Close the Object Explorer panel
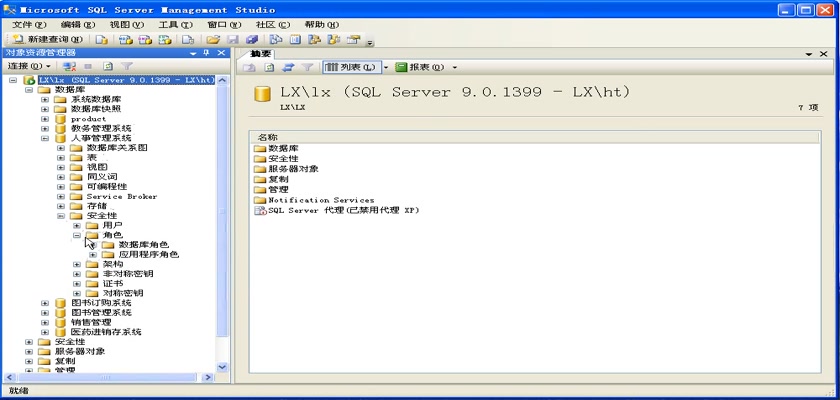Viewport: 840px width, 400px height. click(221, 53)
